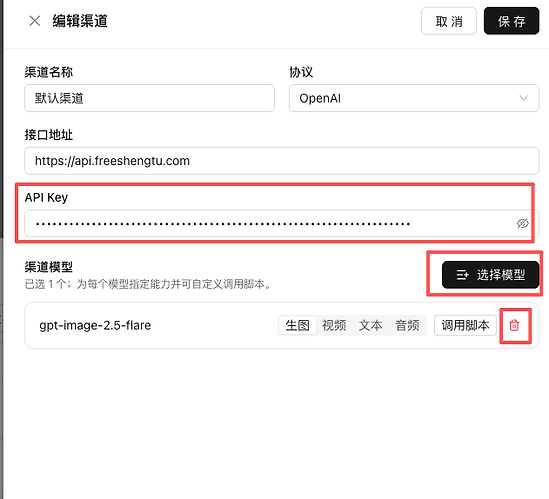Save the channel with 保存
This screenshot has height=499, width=549.
point(511,21)
